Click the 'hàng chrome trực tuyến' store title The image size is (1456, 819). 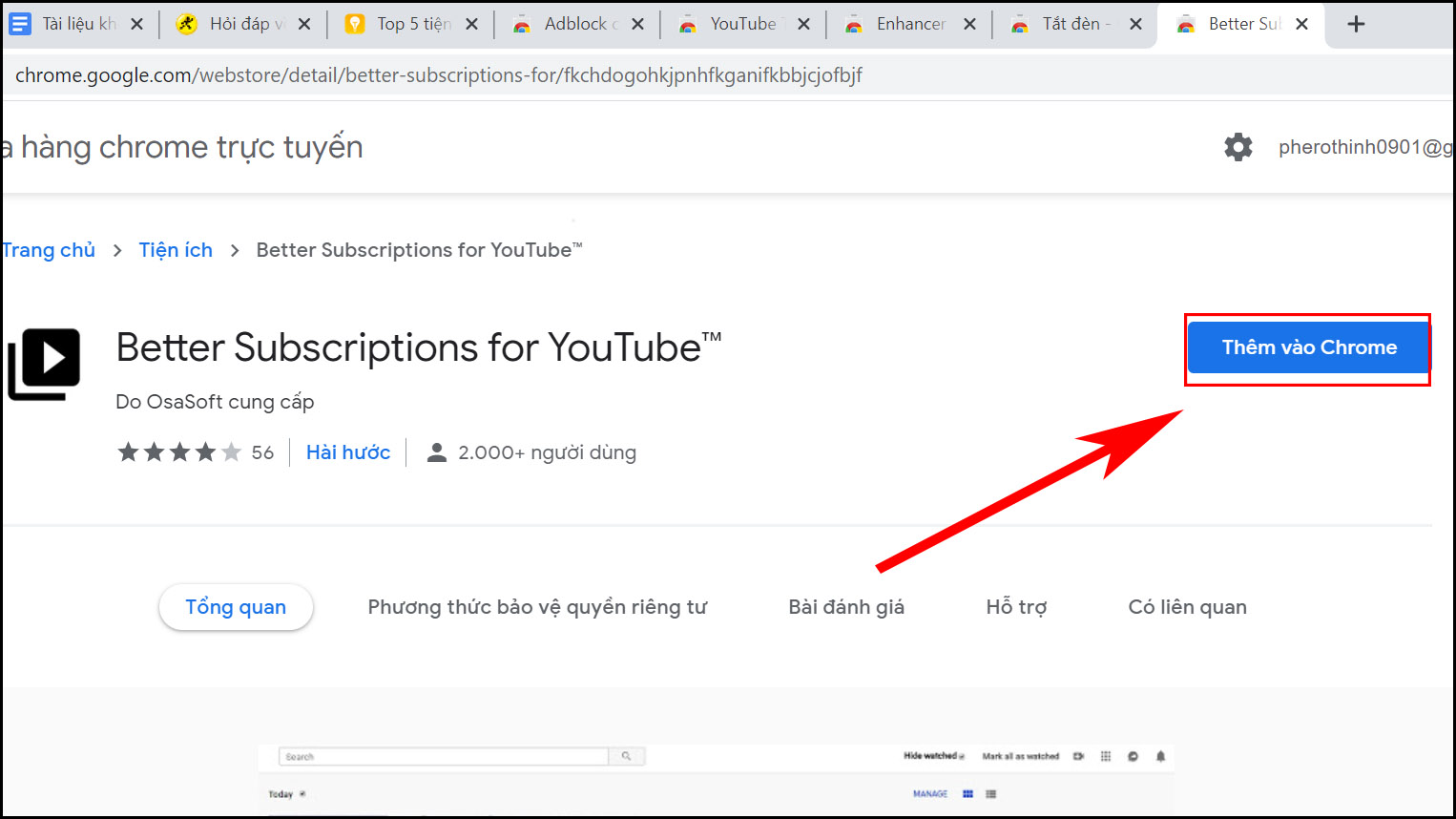tap(192, 147)
